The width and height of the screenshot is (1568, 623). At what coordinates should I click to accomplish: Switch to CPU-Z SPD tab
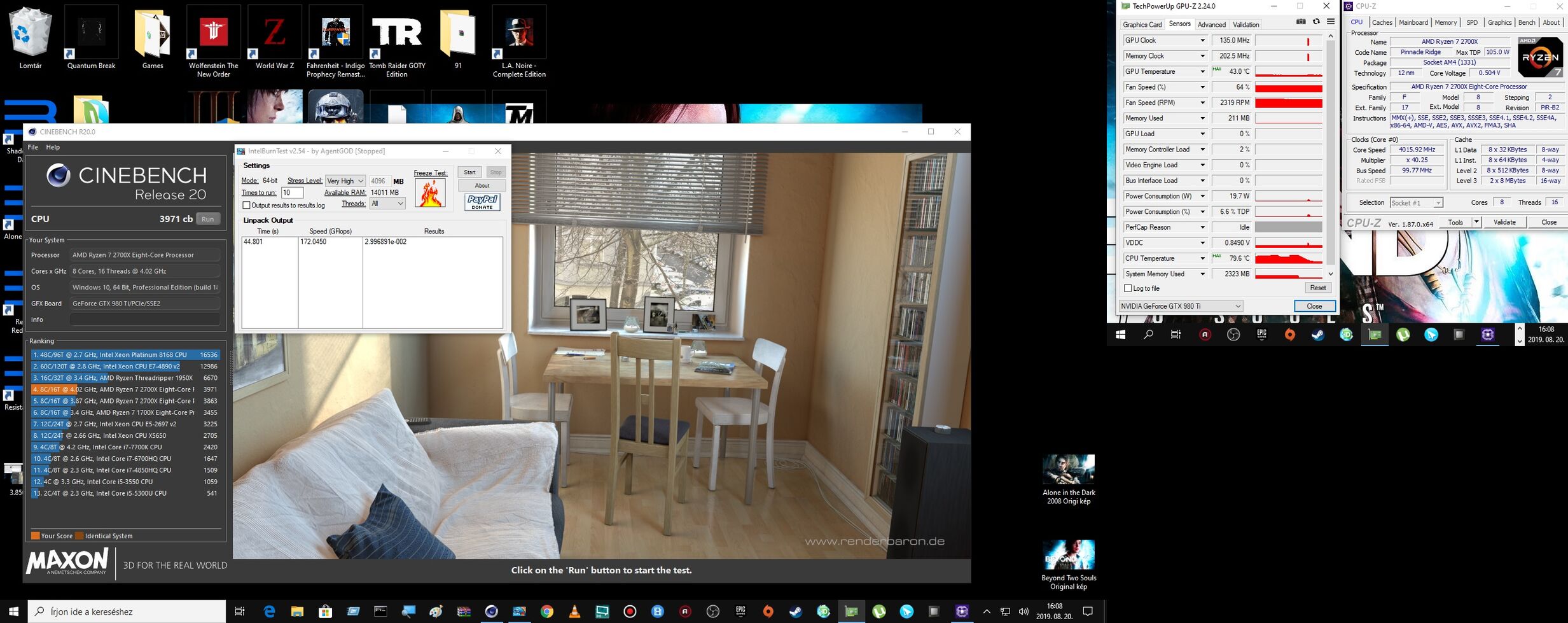1472,22
